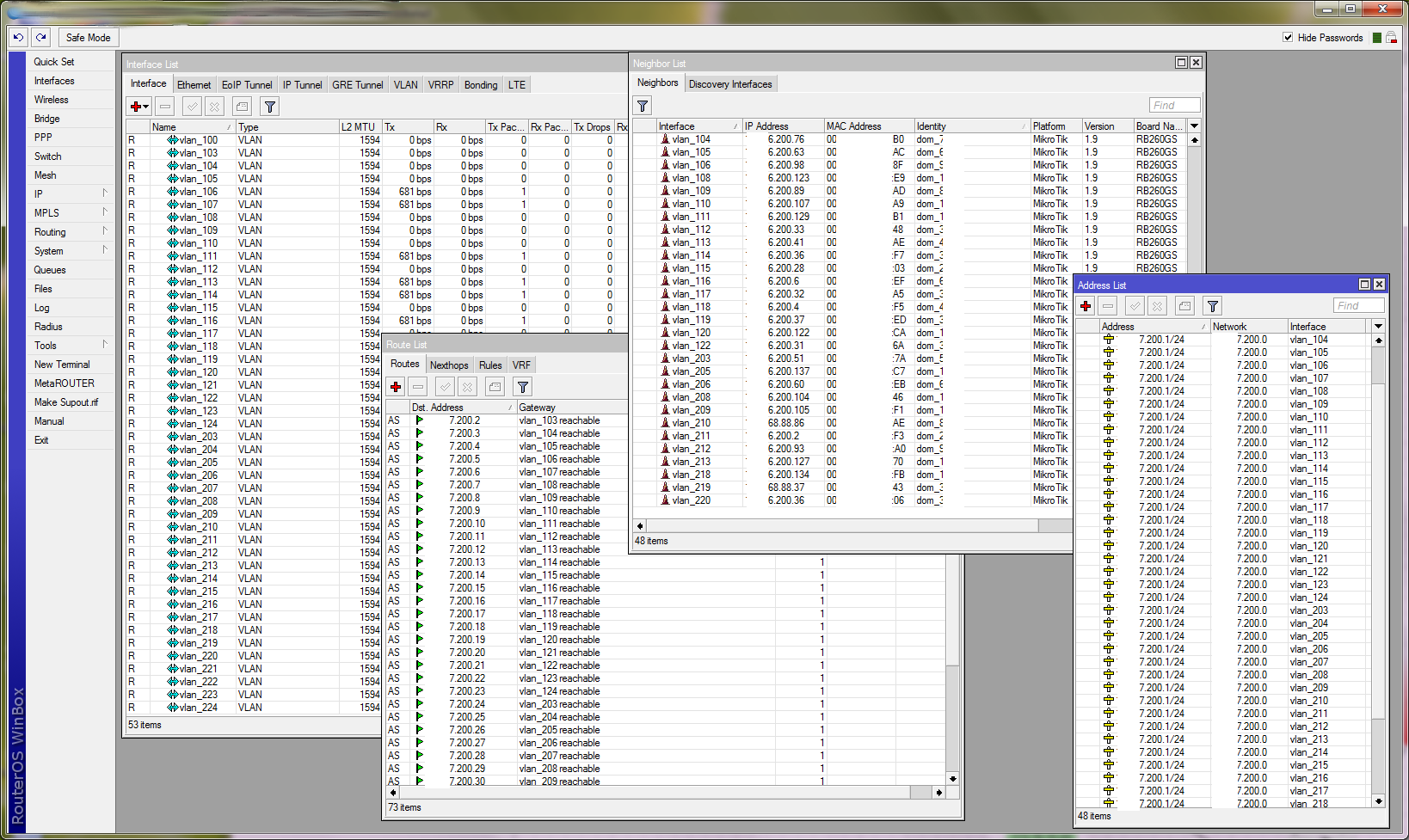Image resolution: width=1409 pixels, height=840 pixels.
Task: Open the Nexthops tab in Route List
Action: [x=448, y=365]
